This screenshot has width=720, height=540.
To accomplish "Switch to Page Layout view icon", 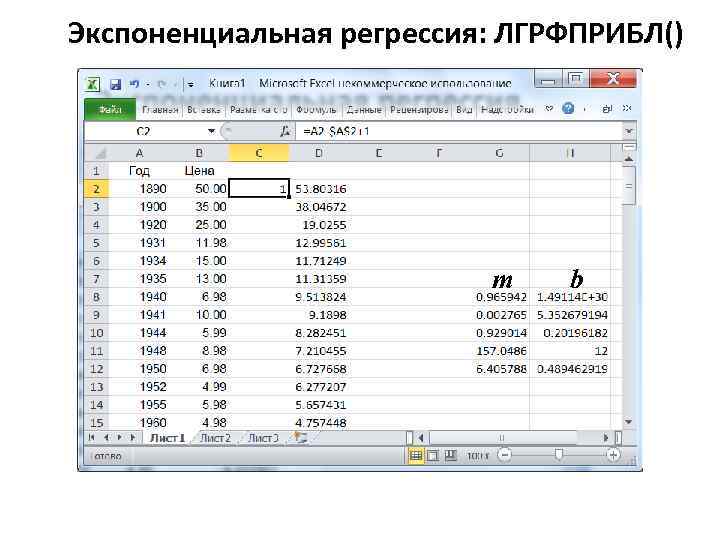I will point(433,456).
